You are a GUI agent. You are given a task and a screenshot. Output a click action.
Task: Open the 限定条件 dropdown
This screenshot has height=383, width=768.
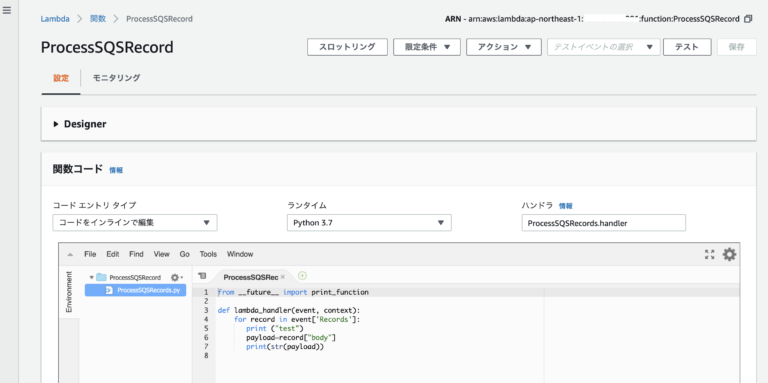[427, 47]
